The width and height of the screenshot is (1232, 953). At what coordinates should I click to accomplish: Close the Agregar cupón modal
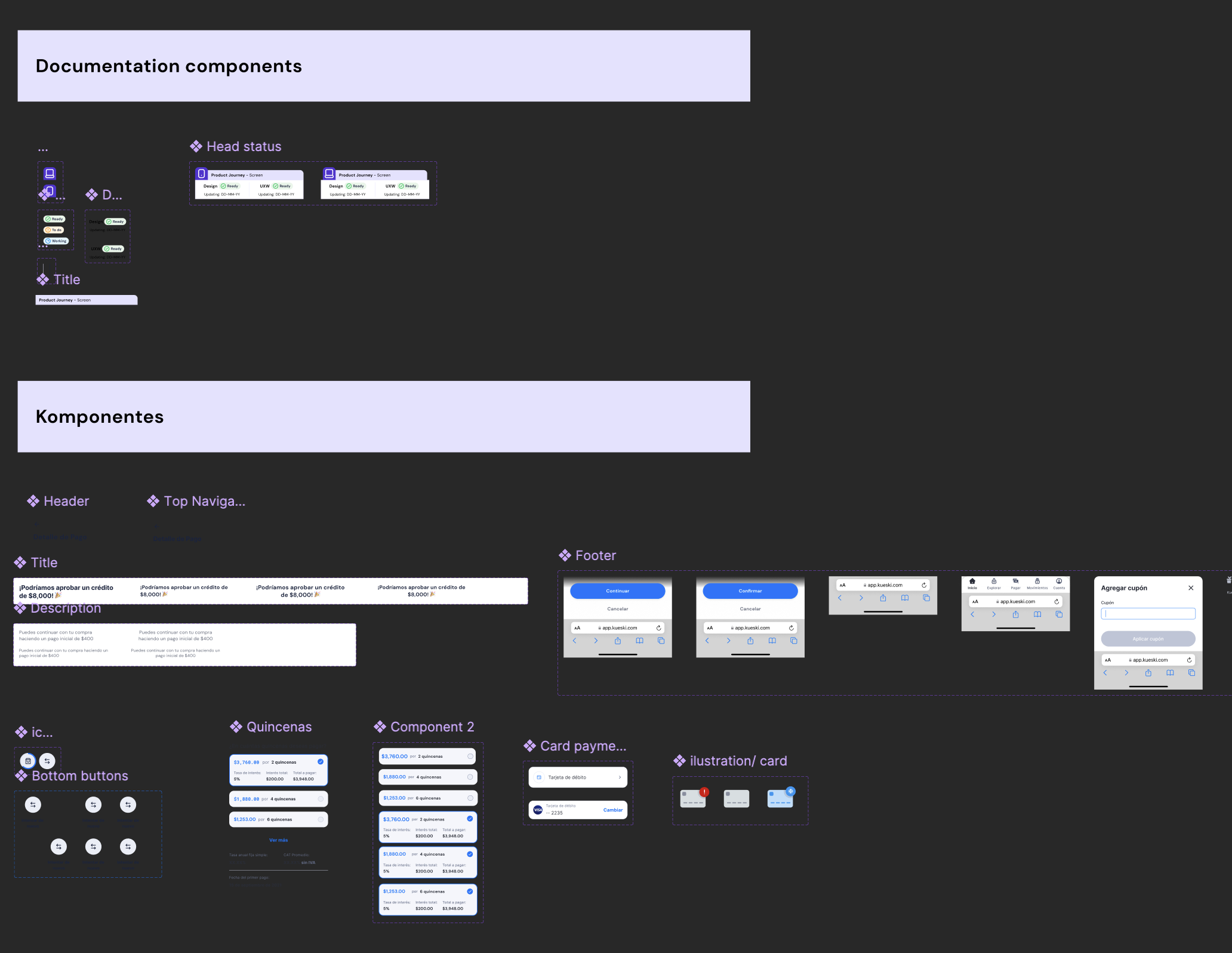[1190, 588]
